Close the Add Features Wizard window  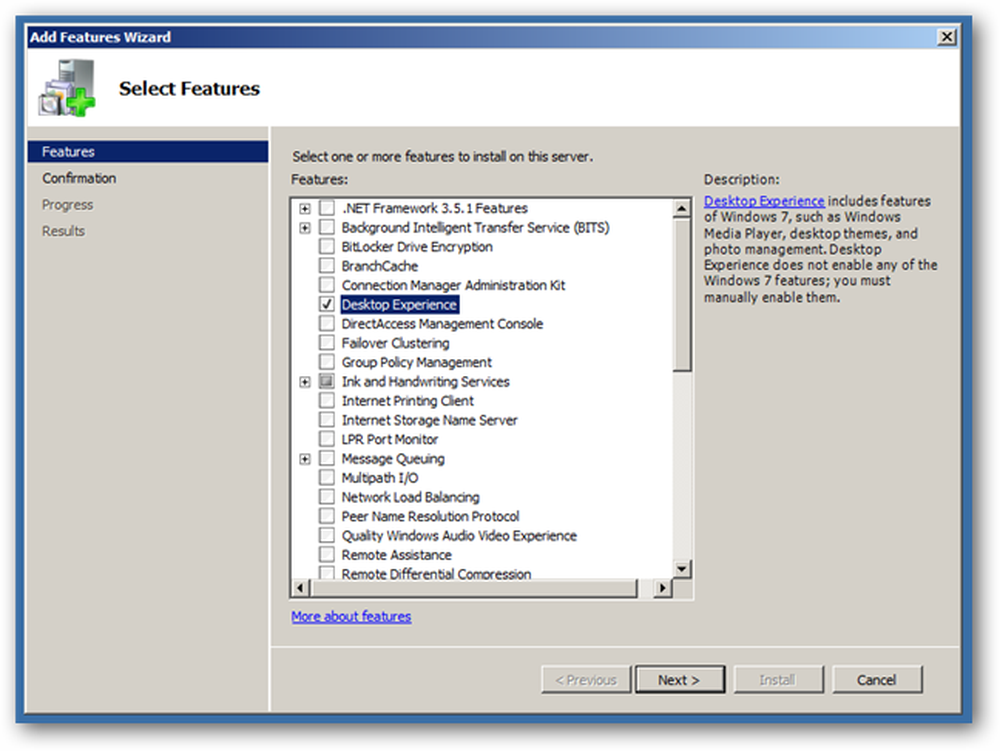[x=947, y=37]
